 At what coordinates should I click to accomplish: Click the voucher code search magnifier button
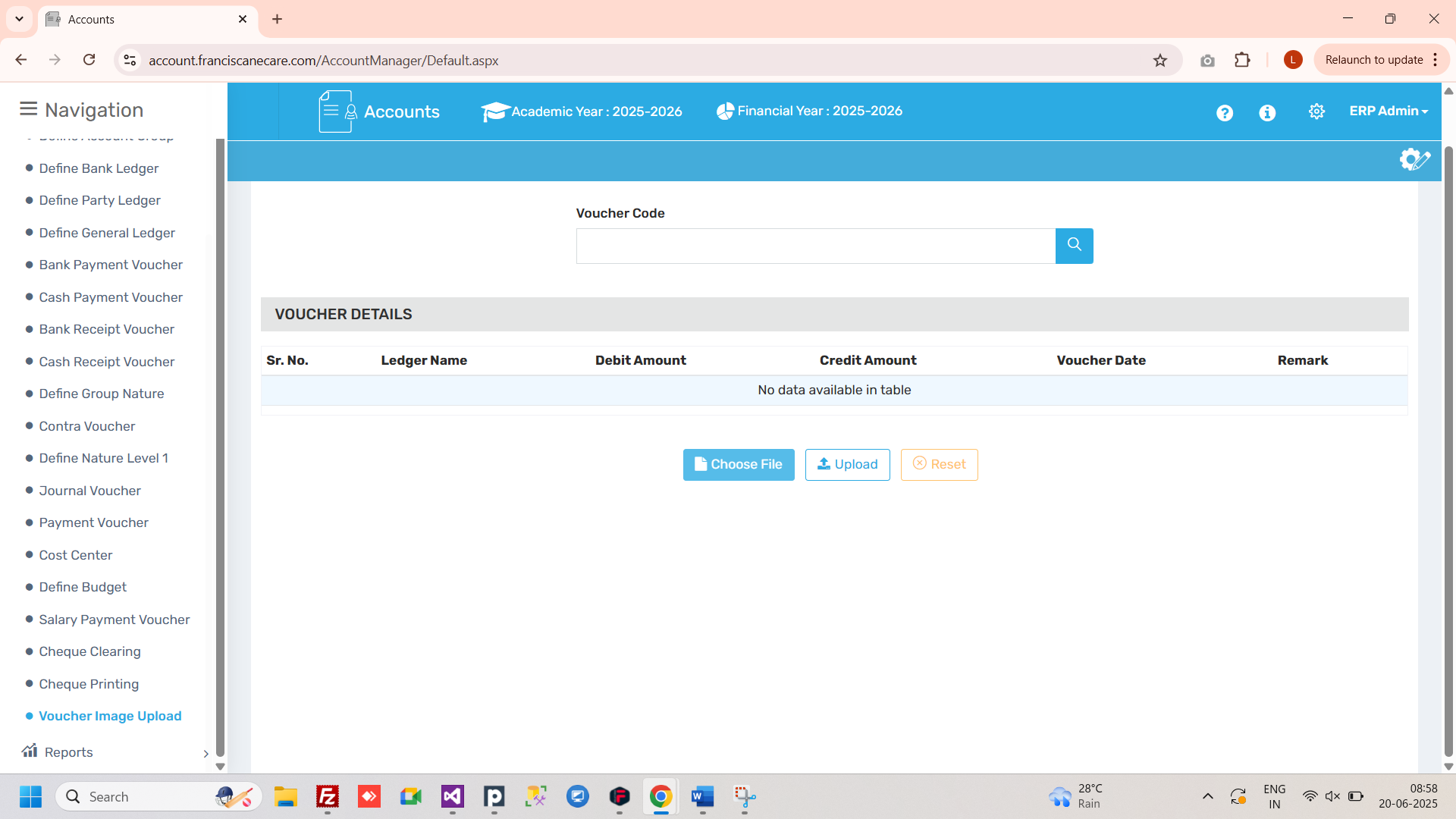[x=1074, y=246]
